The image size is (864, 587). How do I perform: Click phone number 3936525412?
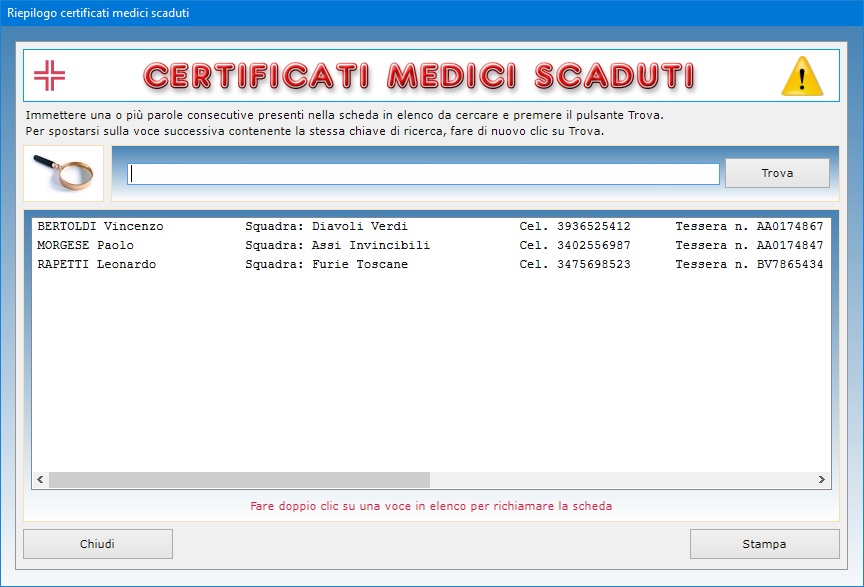593,226
